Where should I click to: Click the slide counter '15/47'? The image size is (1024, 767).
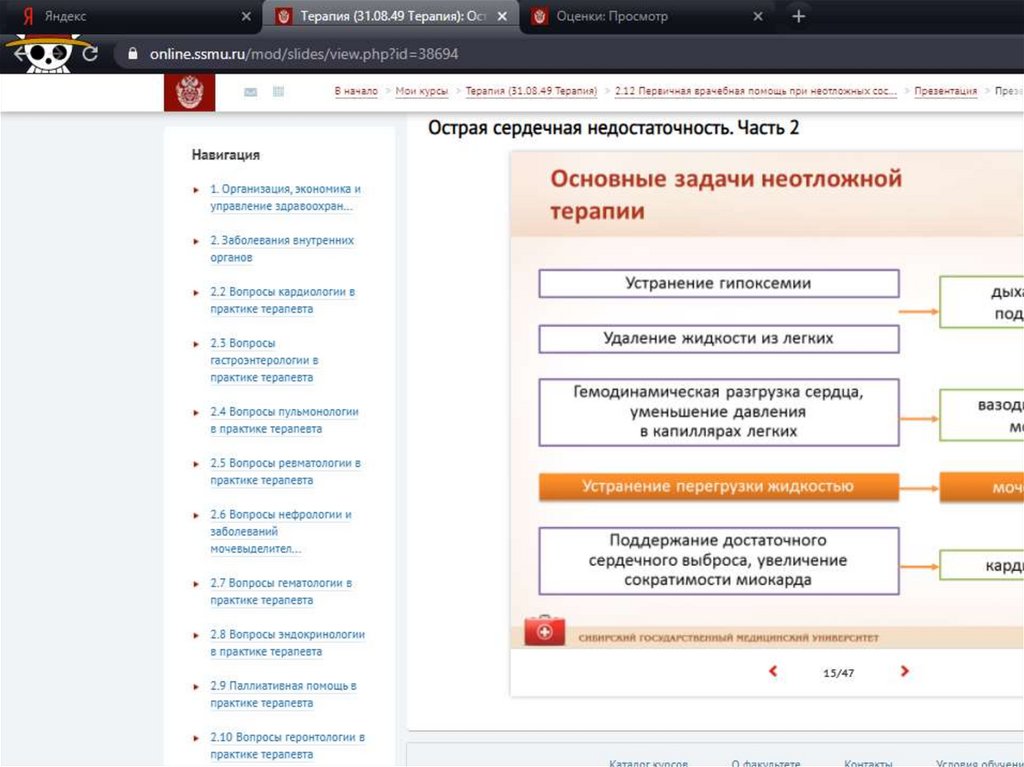tap(839, 673)
